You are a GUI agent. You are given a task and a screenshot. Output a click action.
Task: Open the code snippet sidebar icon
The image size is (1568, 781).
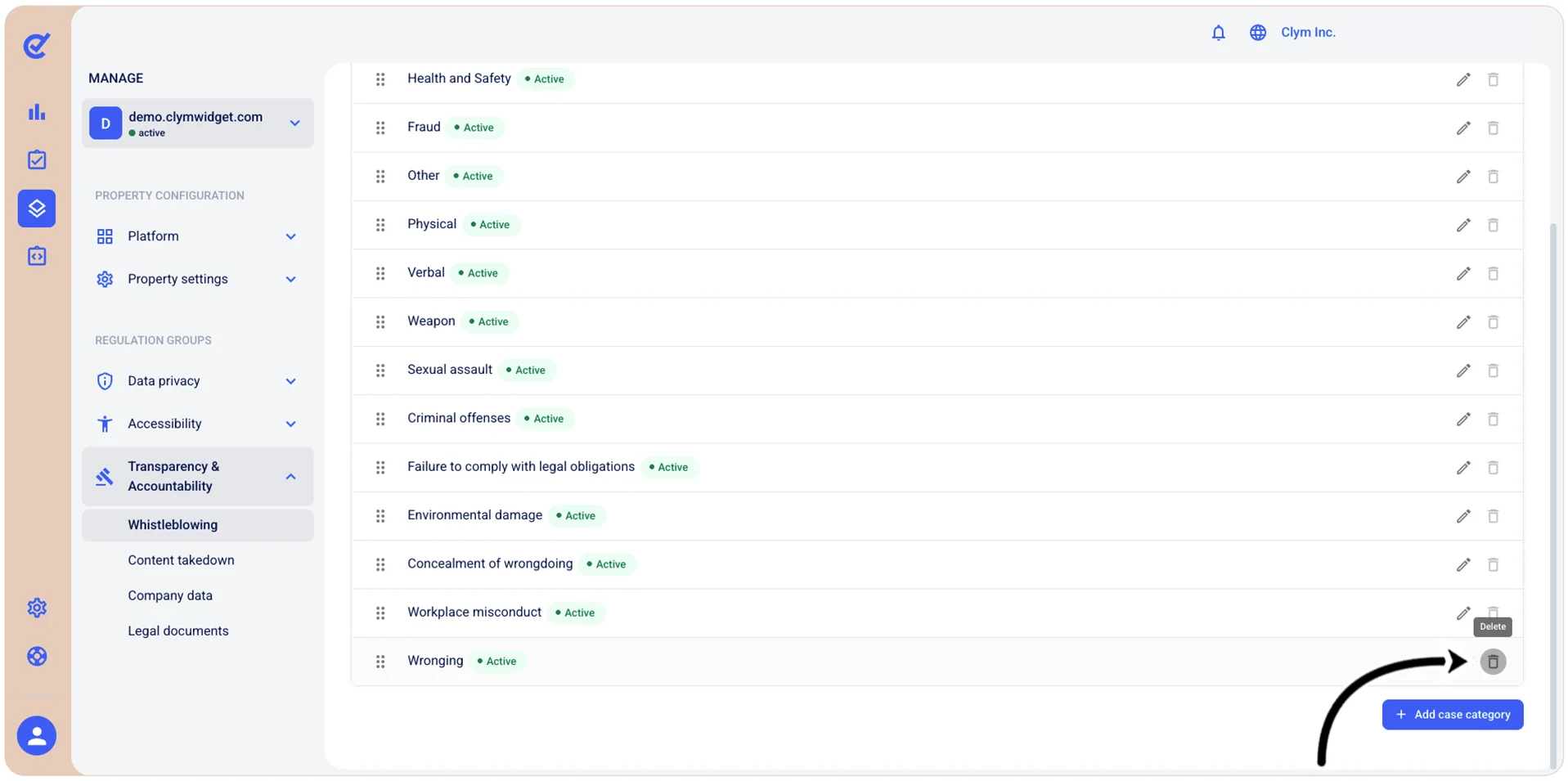(37, 256)
